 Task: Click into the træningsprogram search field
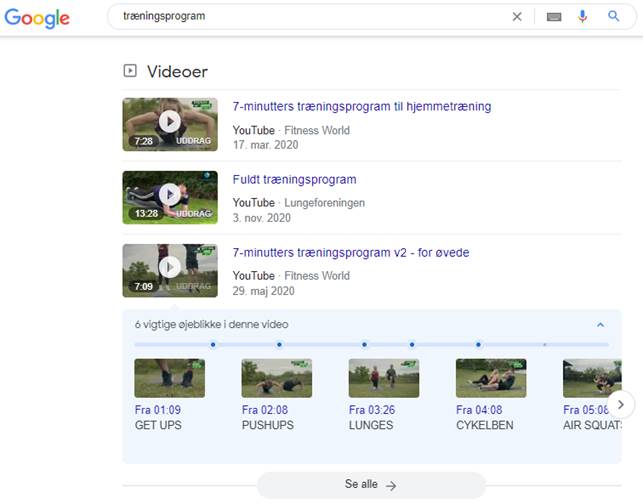click(310, 17)
